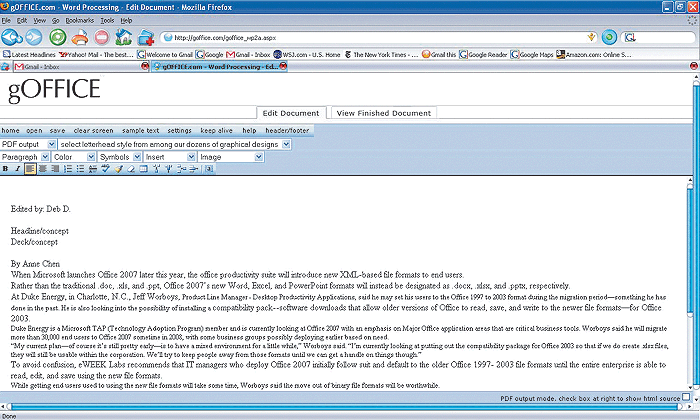700x420 pixels.
Task: Click the horizontal scrollbar at page bottom
Action: coord(345,407)
